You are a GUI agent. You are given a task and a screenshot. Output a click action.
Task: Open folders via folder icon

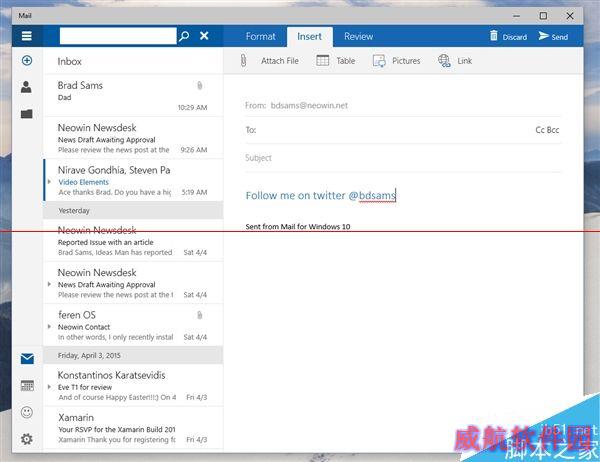[26, 114]
